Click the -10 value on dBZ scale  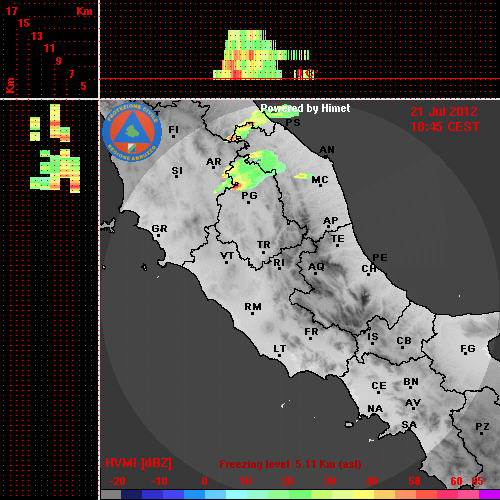(159, 481)
